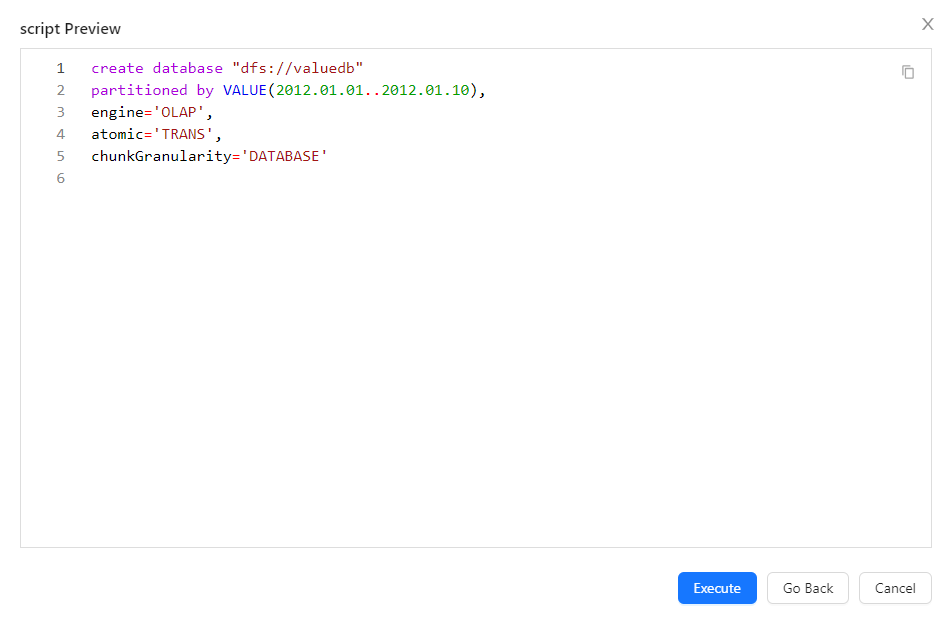Viewport: 952px width, 625px height.
Task: Click line number 5 in the gutter
Action: (60, 157)
